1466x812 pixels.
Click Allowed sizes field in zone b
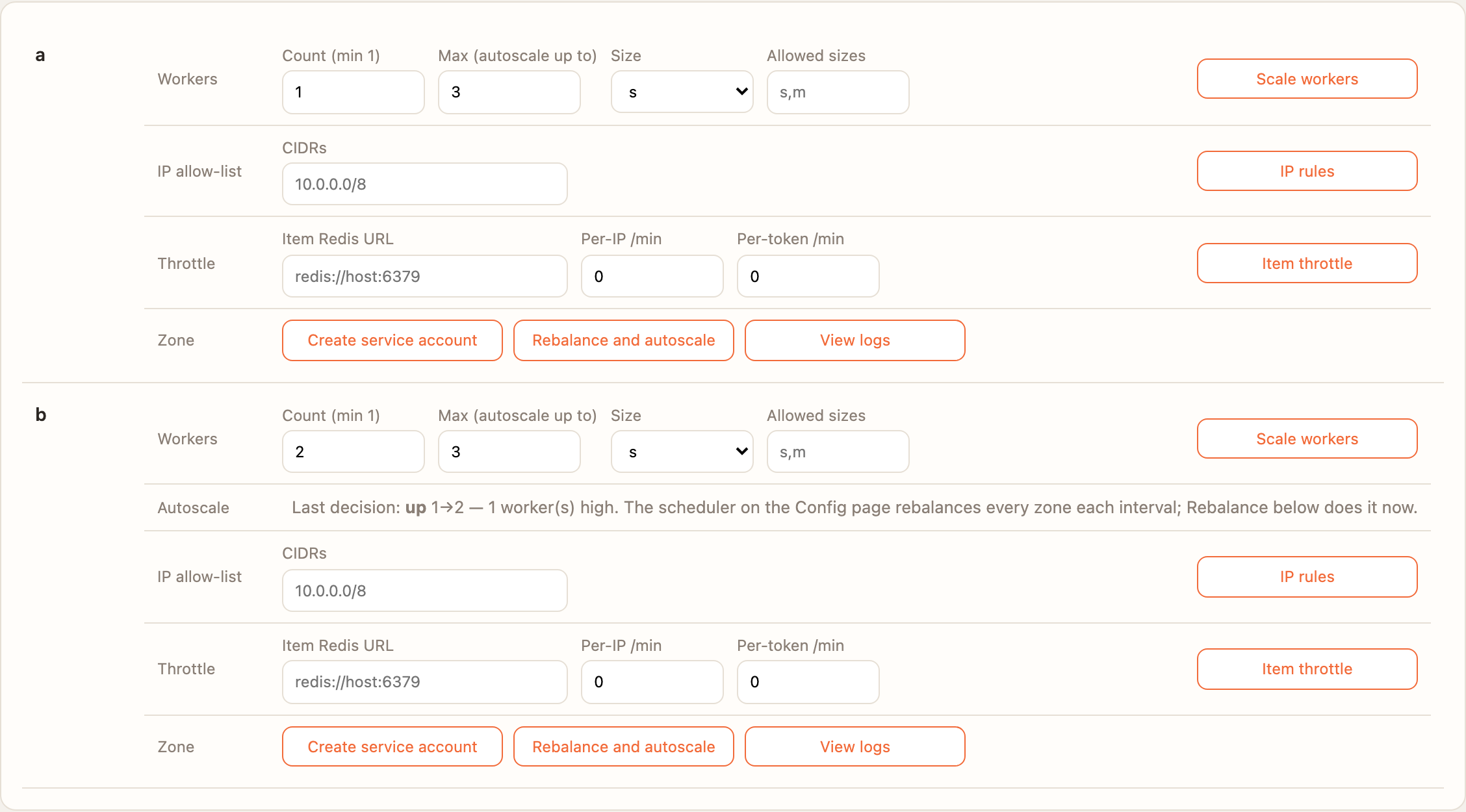click(838, 451)
